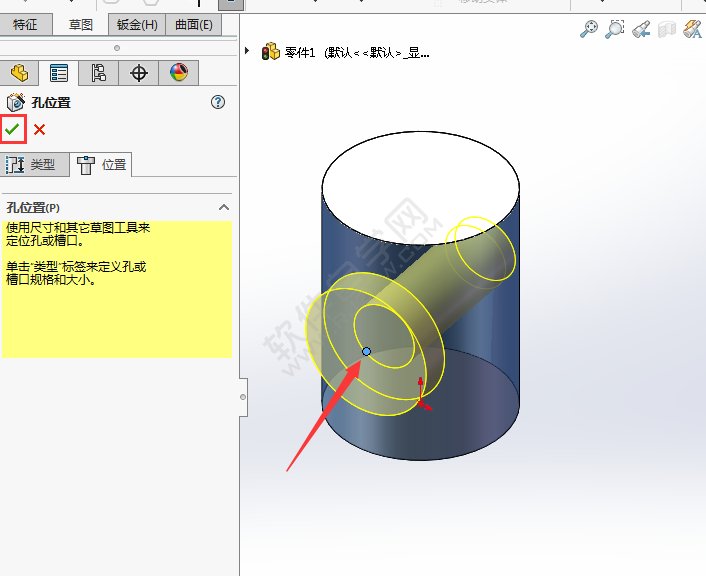Collapse the 孔位置(P) section
The width and height of the screenshot is (706, 576).
(224, 208)
